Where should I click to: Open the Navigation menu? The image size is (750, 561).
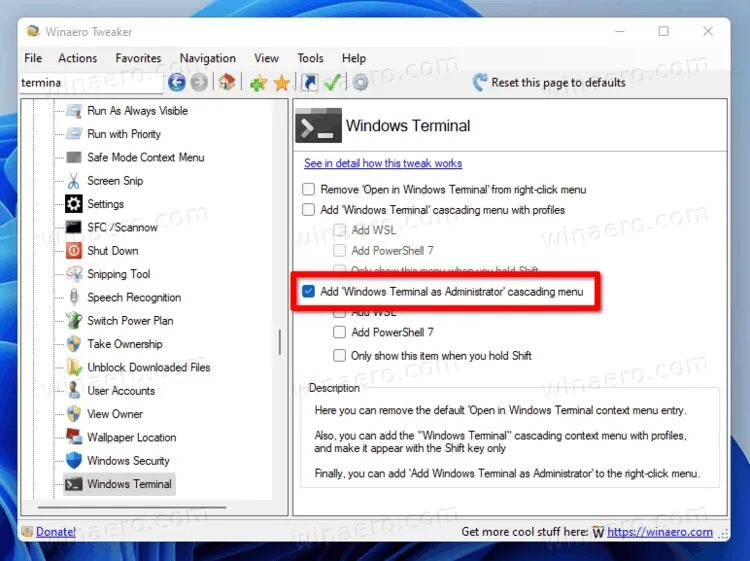tap(208, 58)
